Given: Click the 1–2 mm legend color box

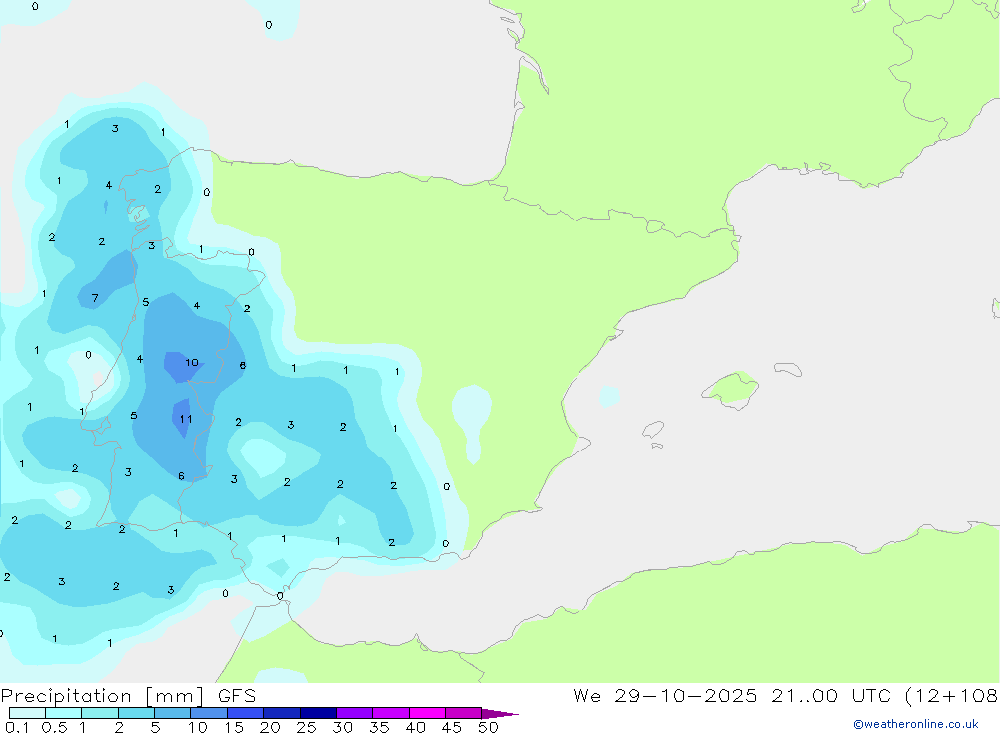Looking at the screenshot, I should pos(100,713).
